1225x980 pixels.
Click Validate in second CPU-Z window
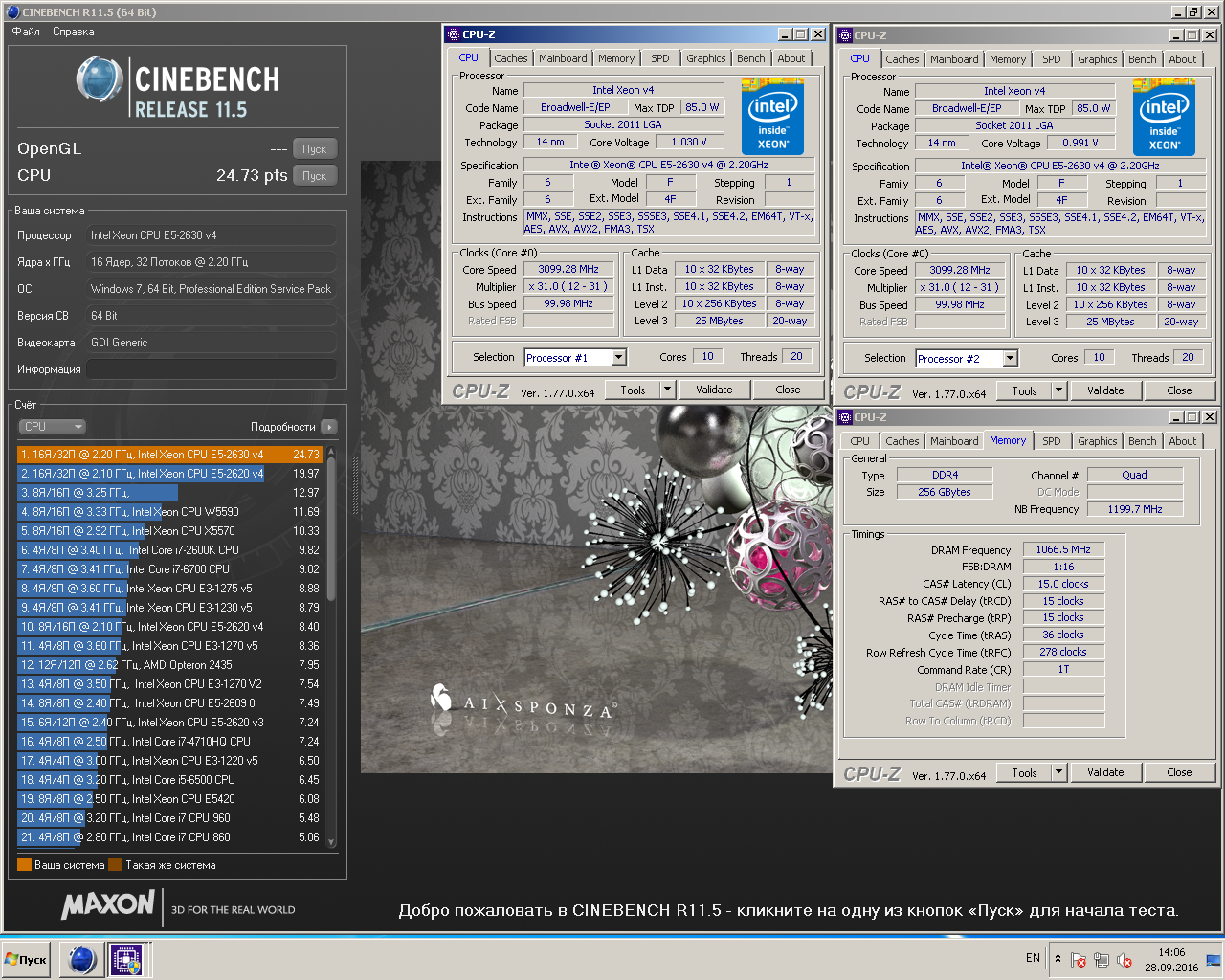pyautogui.click(x=1105, y=390)
